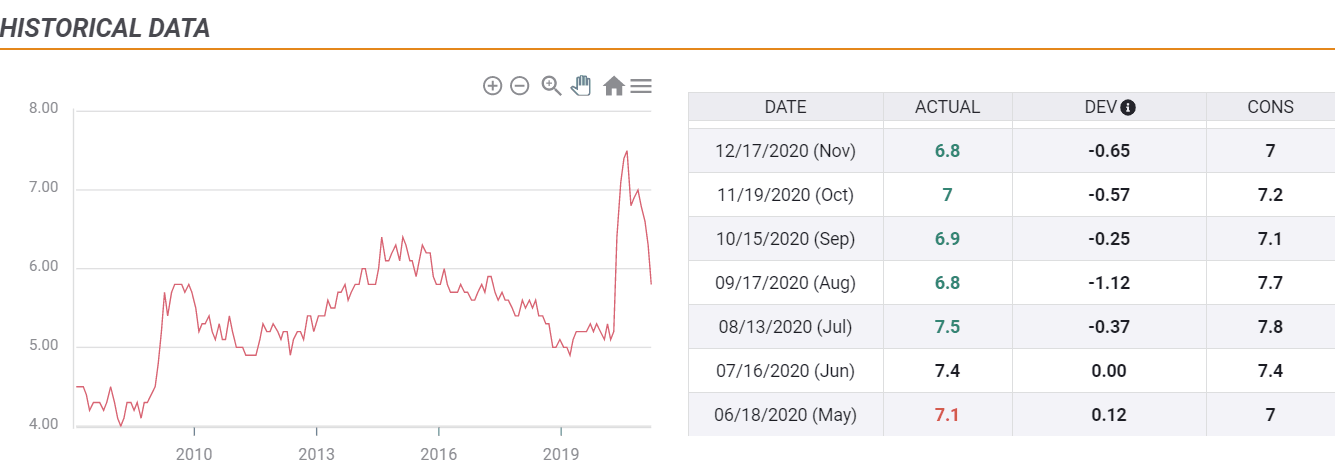Screen dimensions: 1335x465
Task: Select the 12/17/2020 (Nov) date cell
Action: [785, 151]
